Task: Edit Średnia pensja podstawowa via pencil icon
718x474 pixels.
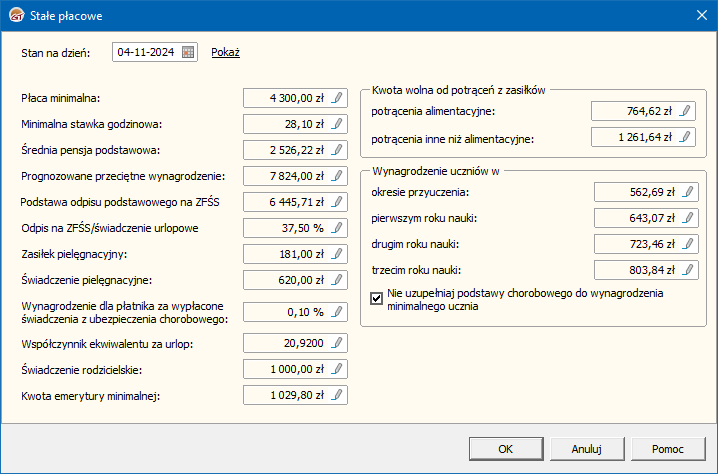Action: click(337, 150)
